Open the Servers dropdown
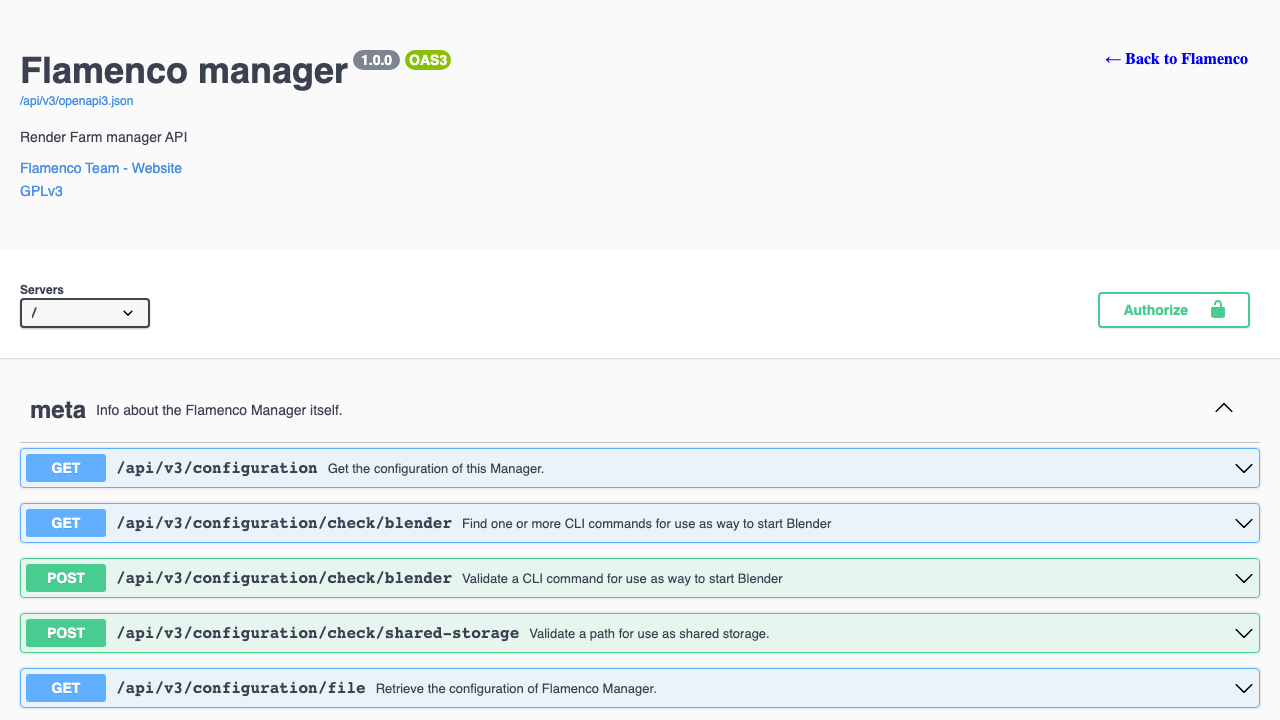 (x=85, y=313)
